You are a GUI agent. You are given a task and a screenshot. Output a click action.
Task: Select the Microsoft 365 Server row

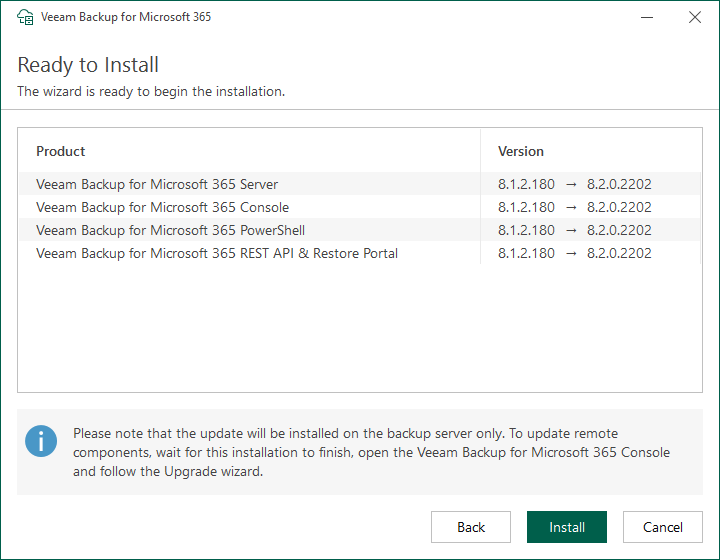click(x=157, y=184)
